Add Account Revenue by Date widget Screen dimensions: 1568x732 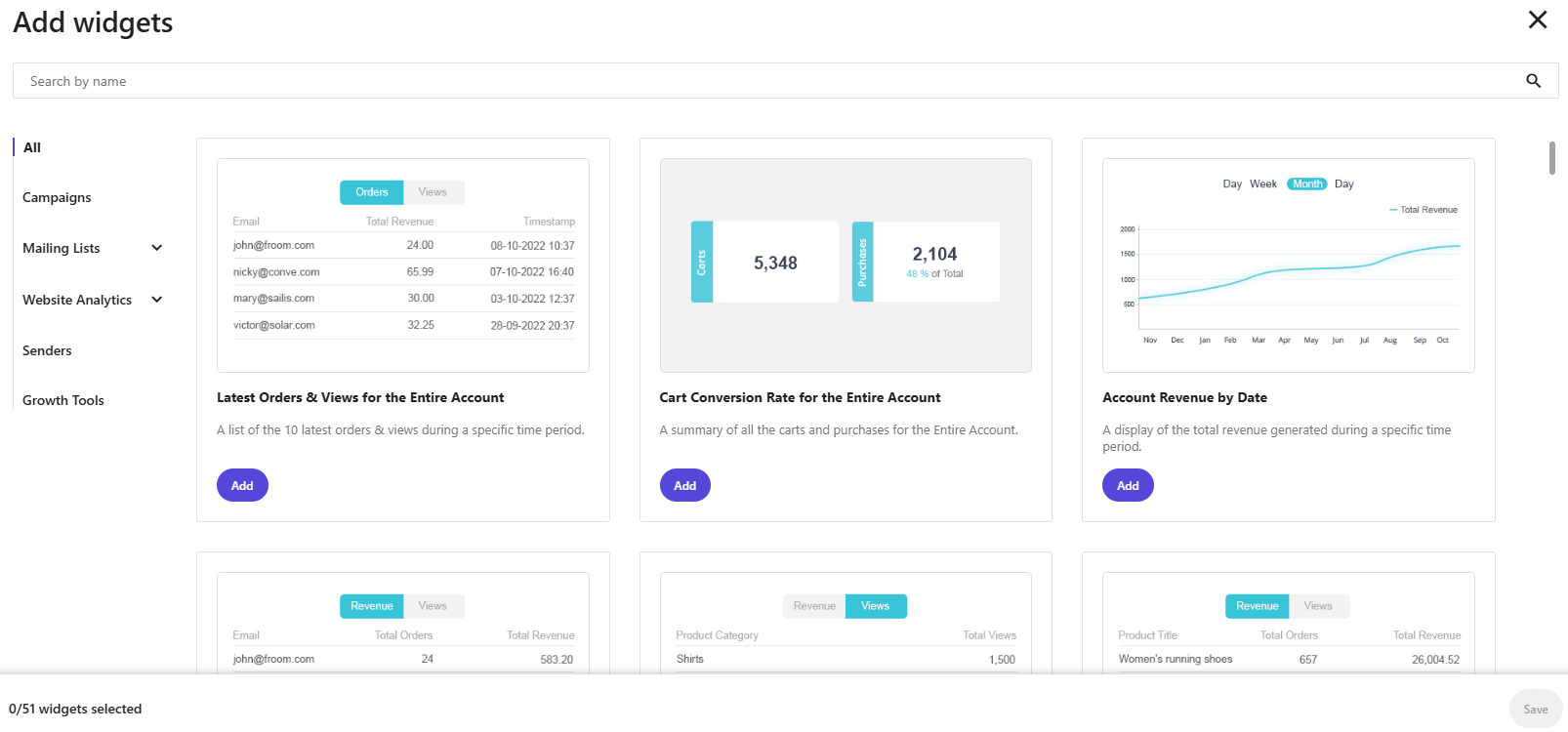point(1128,485)
